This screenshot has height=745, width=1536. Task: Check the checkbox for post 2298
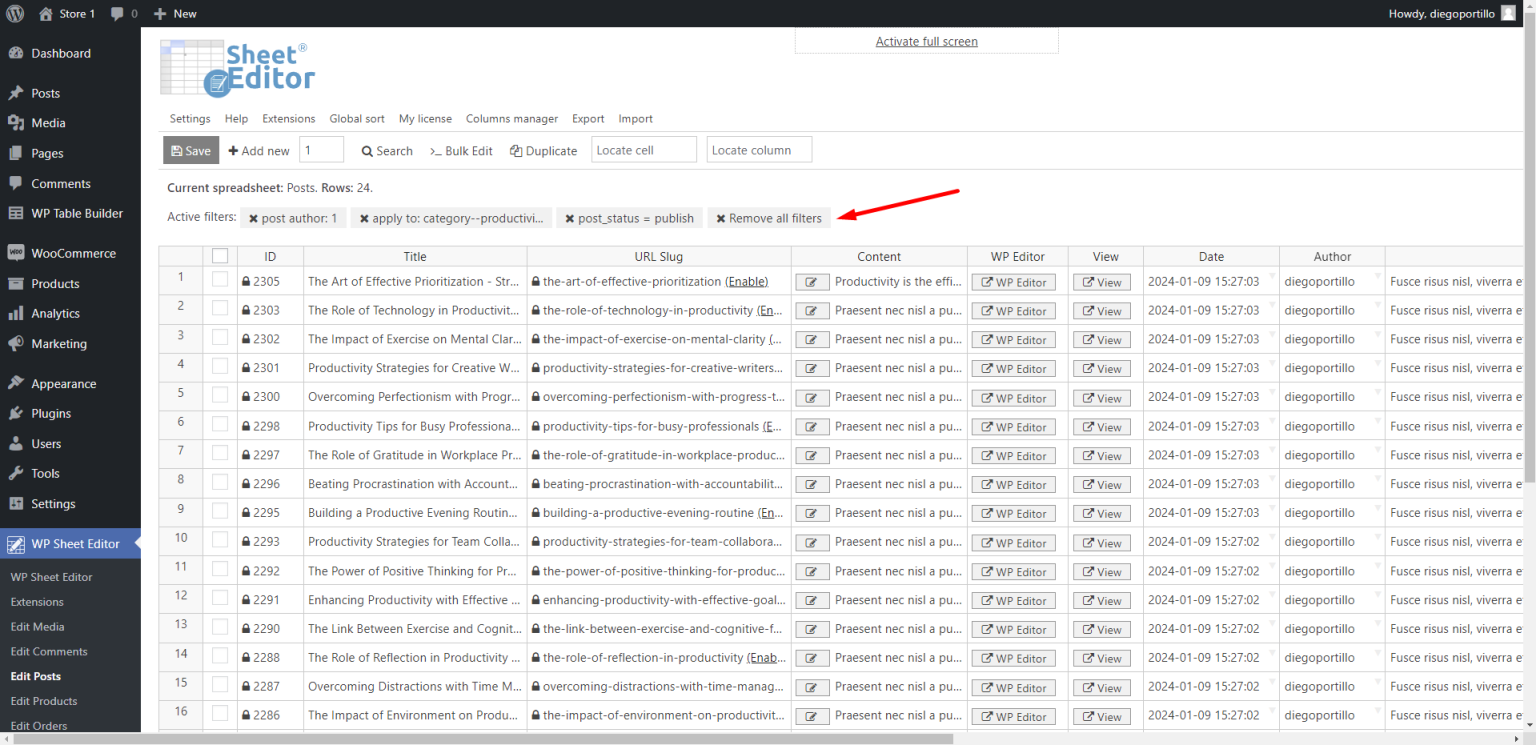[220, 426]
